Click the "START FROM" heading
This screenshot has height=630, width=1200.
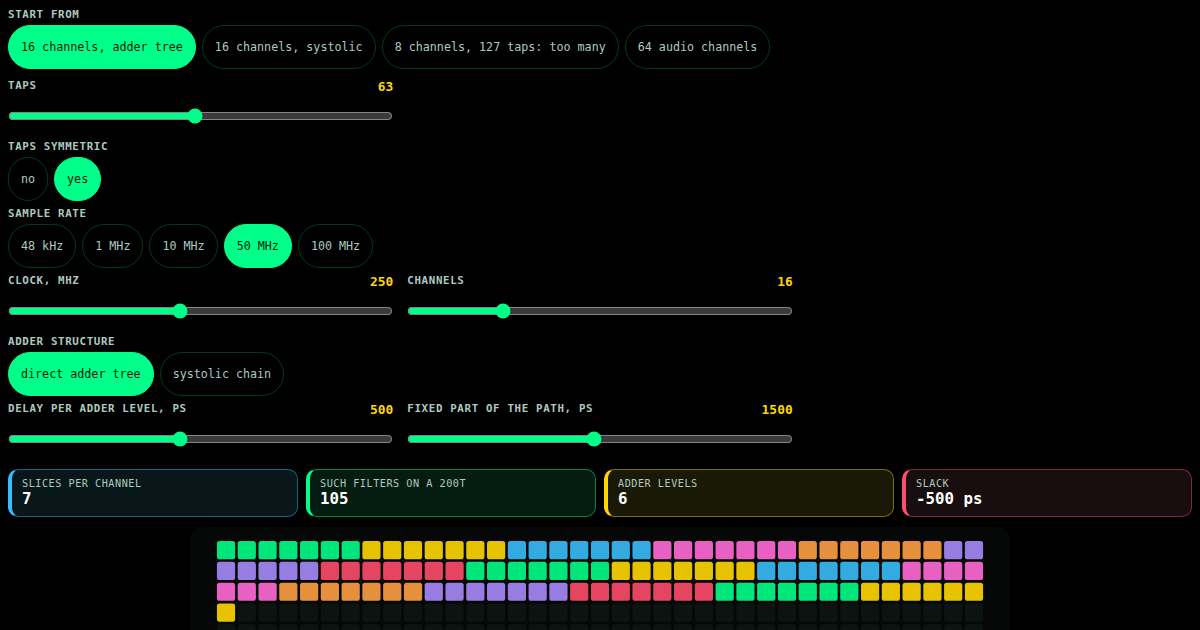(x=44, y=14)
